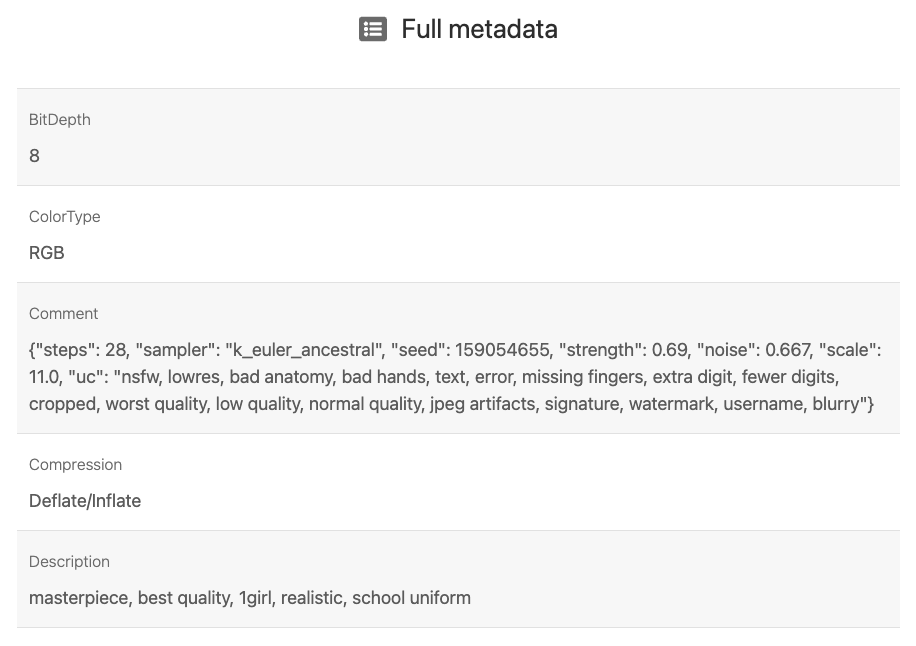Click the noise 0.667 text

coord(754,350)
